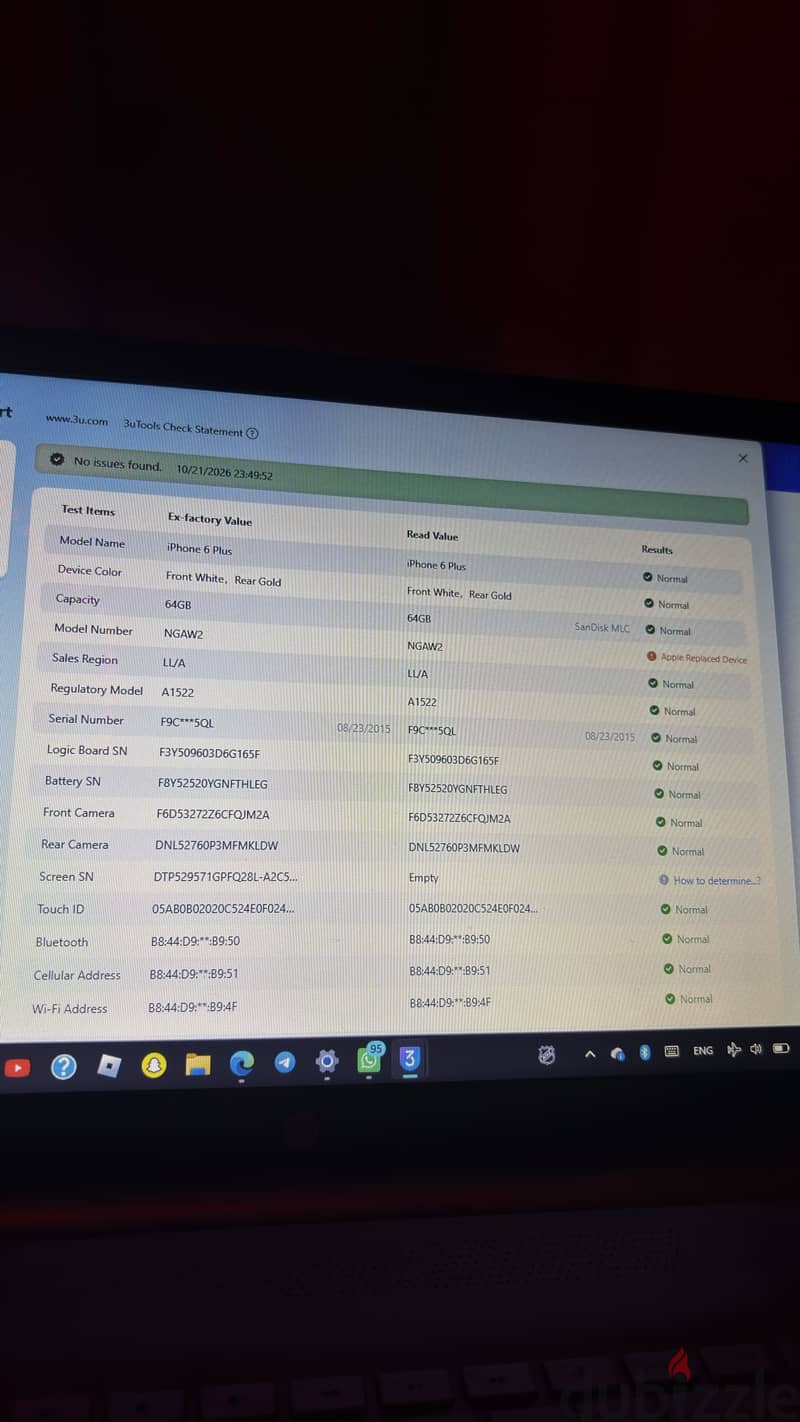Open Snapchat from the taskbar
The height and width of the screenshot is (1422, 800).
pyautogui.click(x=154, y=1066)
